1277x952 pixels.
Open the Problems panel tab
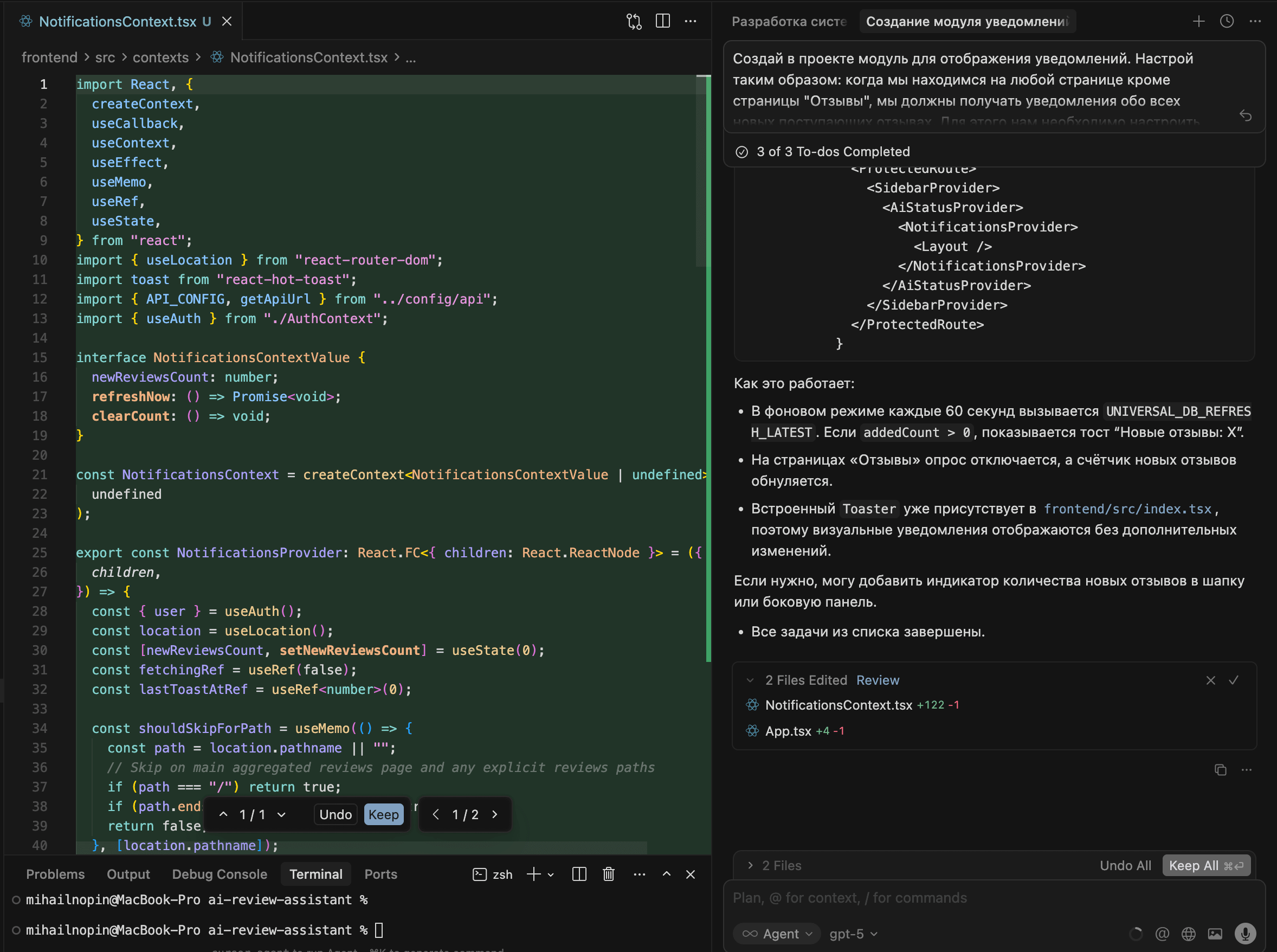(55, 874)
